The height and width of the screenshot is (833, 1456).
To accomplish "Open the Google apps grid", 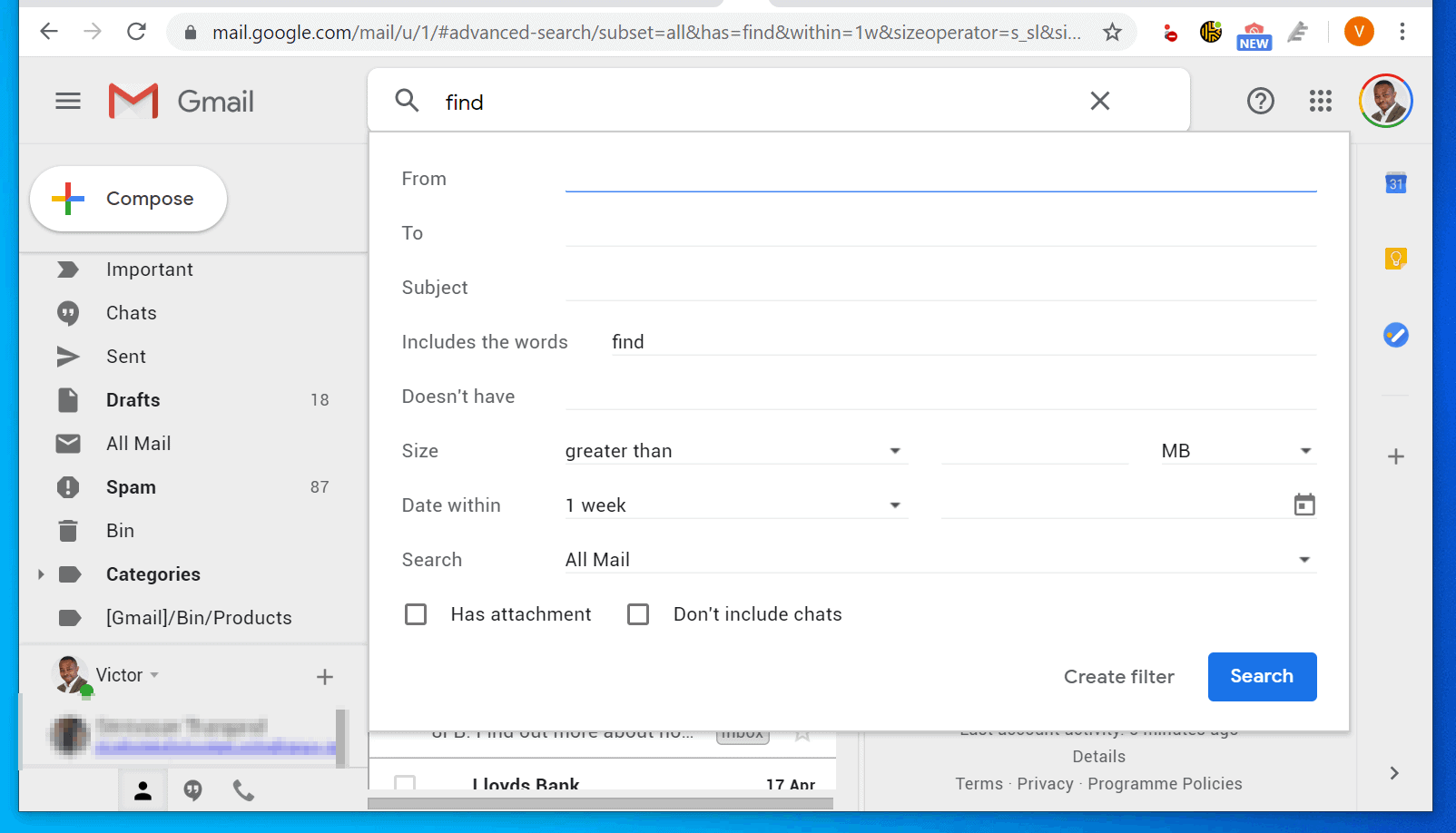I will (x=1320, y=101).
